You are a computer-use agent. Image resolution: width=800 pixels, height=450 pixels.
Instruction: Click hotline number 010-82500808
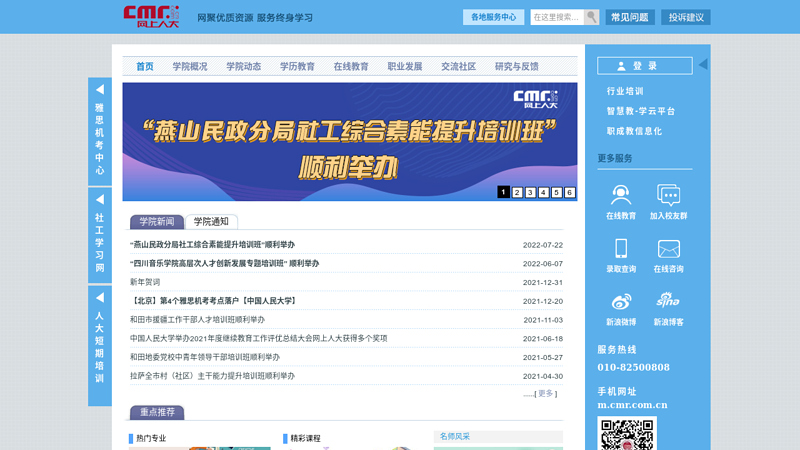(634, 367)
